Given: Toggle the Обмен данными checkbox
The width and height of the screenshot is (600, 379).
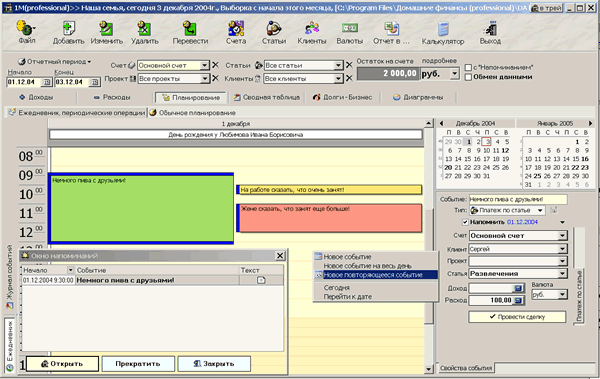Looking at the screenshot, I should (x=468, y=77).
